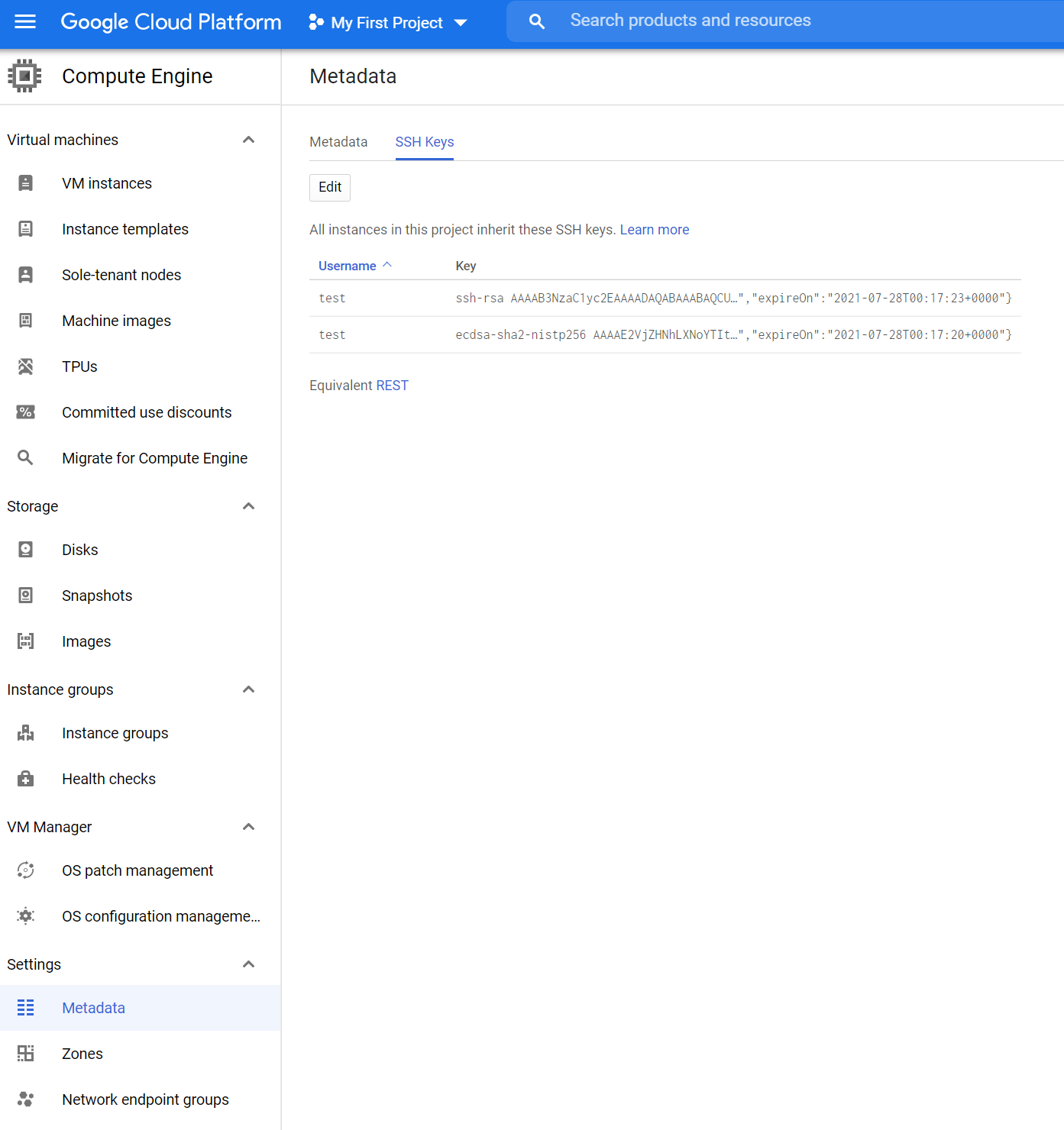The height and width of the screenshot is (1130, 1064).
Task: Click the search magnifier icon in top bar
Action: (537, 21)
